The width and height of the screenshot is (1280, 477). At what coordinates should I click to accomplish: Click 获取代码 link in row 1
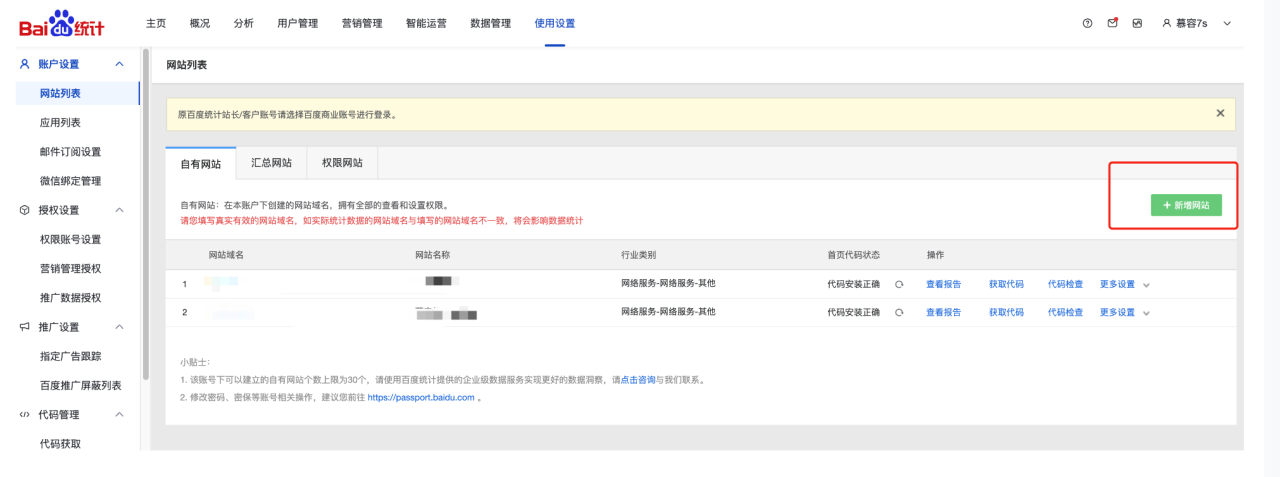pyautogui.click(x=1006, y=284)
